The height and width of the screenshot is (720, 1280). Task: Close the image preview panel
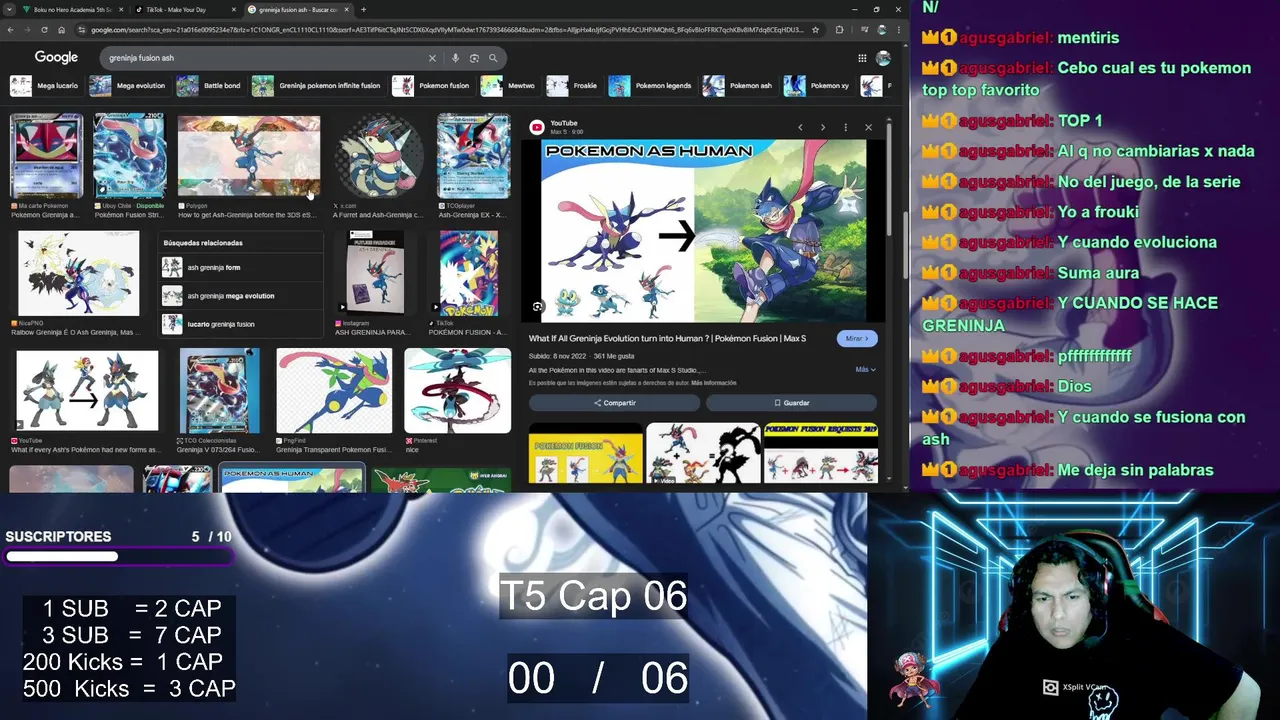pyautogui.click(x=868, y=127)
